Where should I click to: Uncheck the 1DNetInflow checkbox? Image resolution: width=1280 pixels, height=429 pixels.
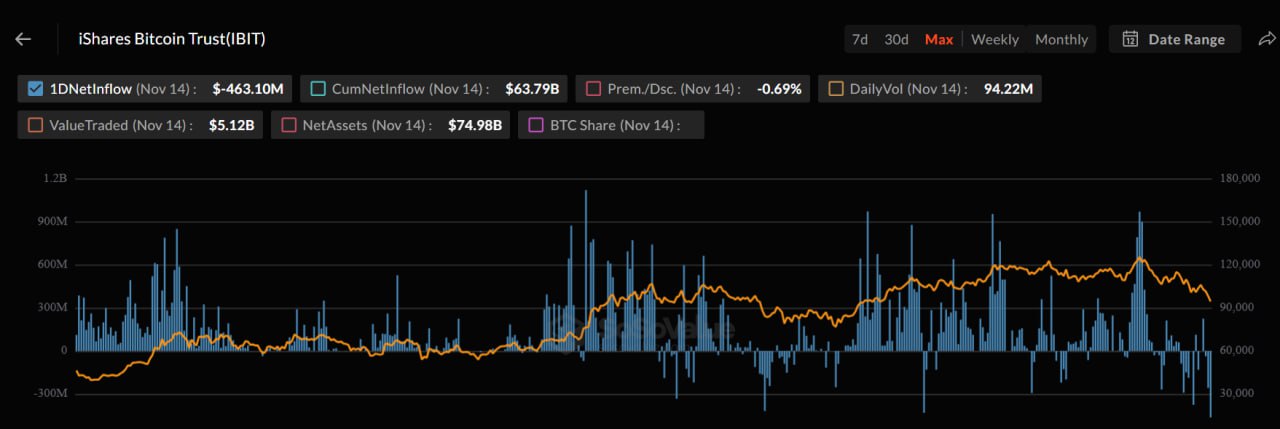click(x=36, y=89)
